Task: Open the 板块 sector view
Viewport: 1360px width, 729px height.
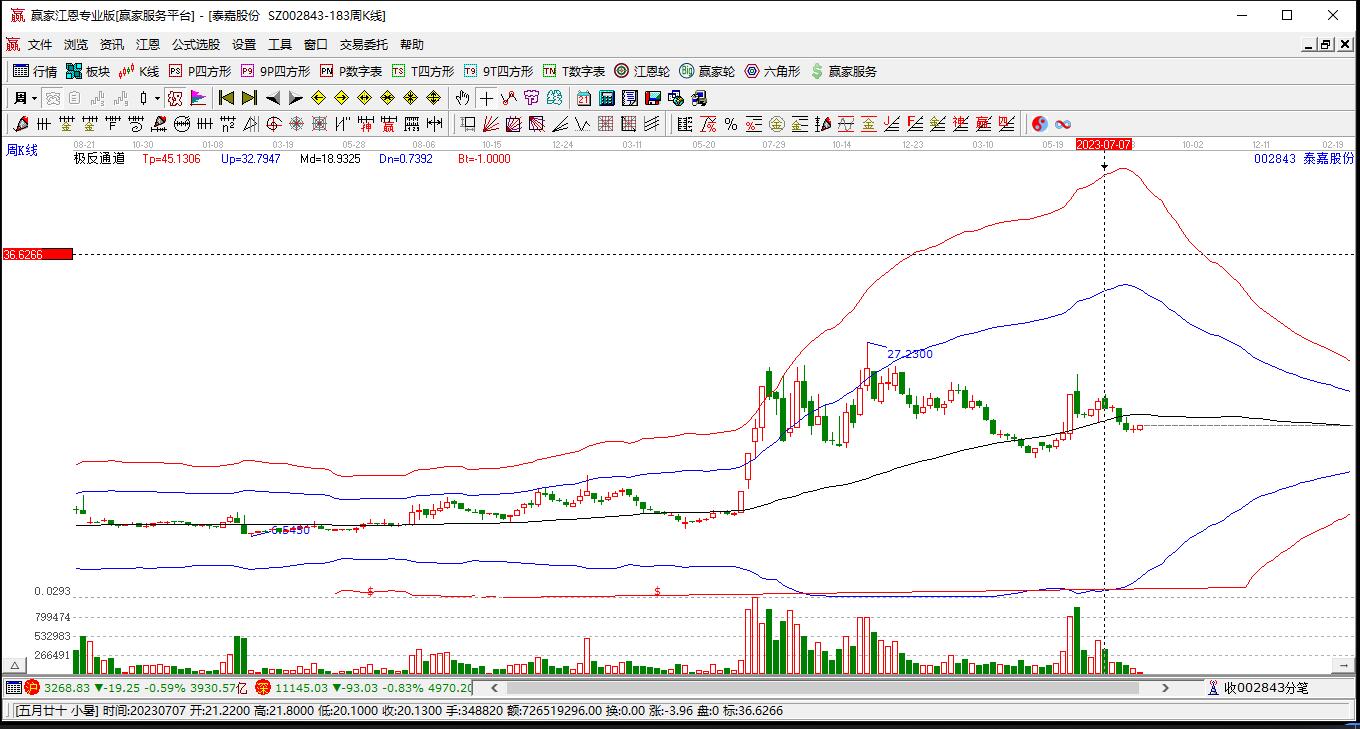Action: click(x=88, y=71)
